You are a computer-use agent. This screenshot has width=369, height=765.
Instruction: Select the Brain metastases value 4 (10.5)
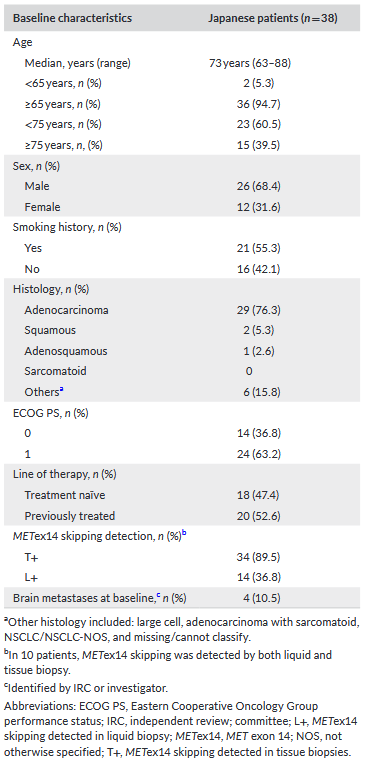tap(249, 598)
